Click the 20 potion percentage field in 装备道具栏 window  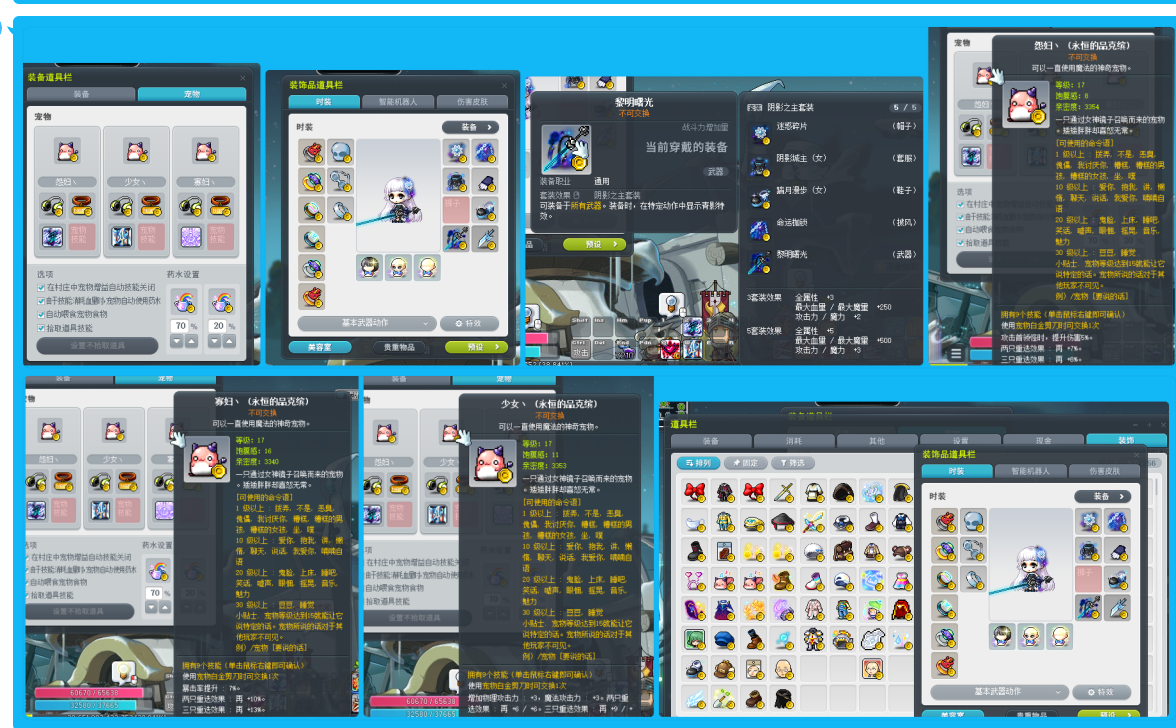pos(218,326)
